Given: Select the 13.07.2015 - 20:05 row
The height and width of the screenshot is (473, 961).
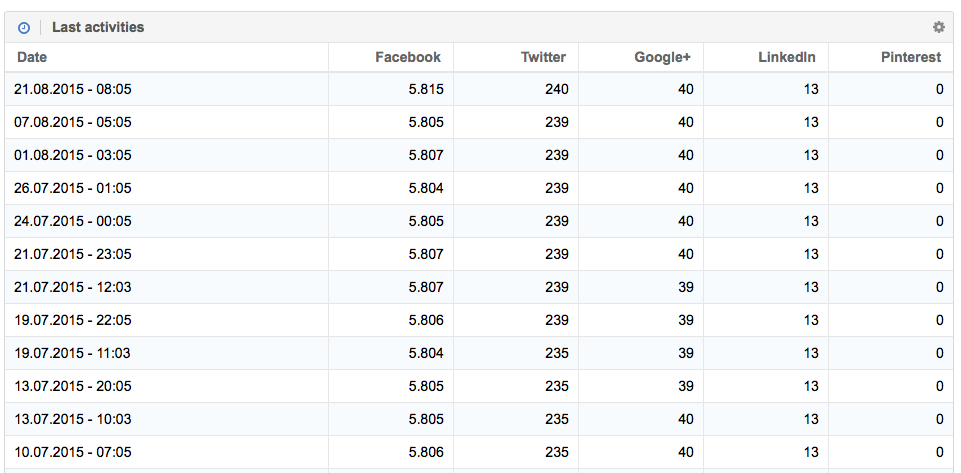Looking at the screenshot, I should tap(73, 386).
